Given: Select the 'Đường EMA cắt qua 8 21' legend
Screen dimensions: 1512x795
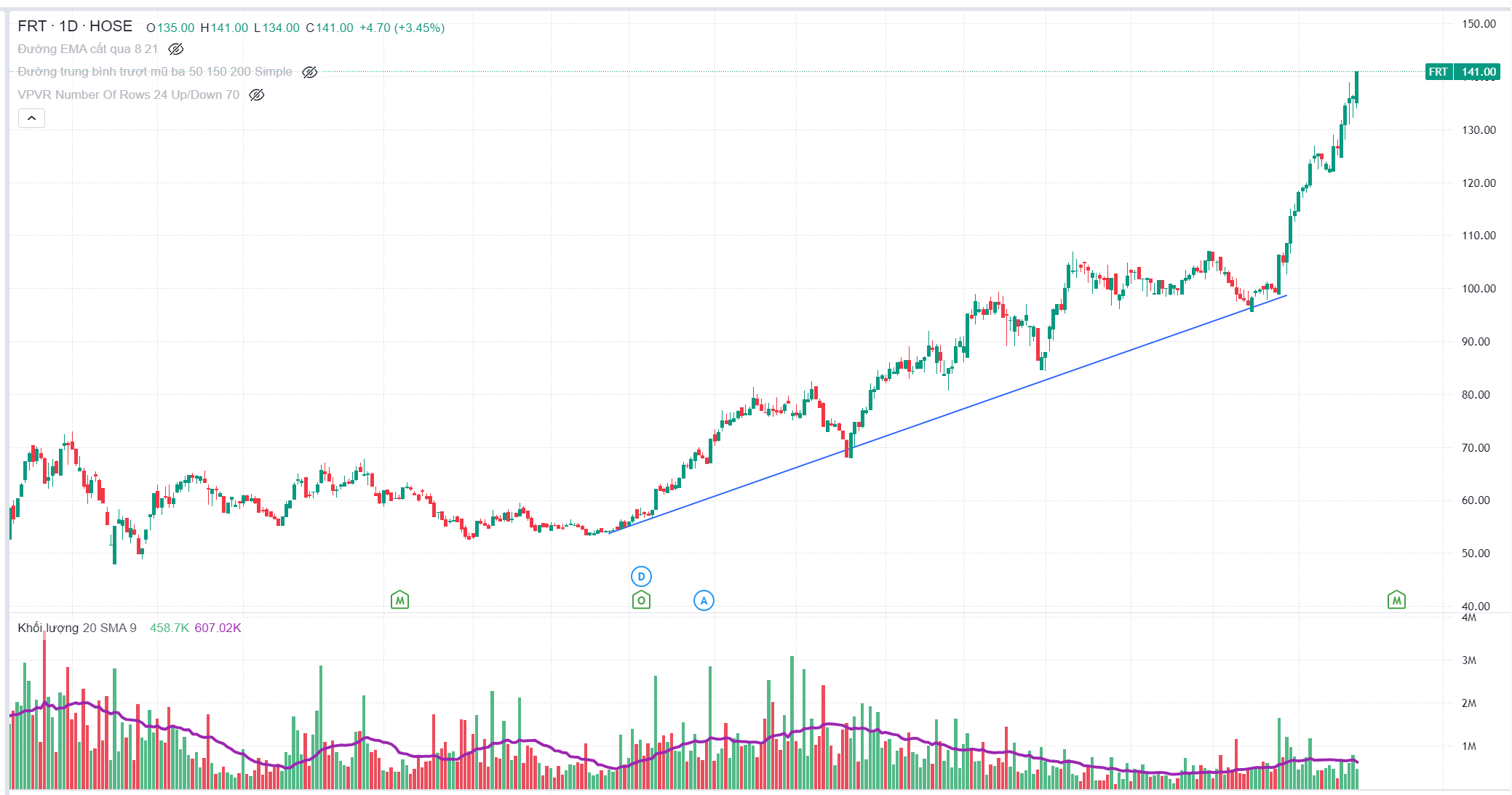Looking at the screenshot, I should tap(87, 49).
